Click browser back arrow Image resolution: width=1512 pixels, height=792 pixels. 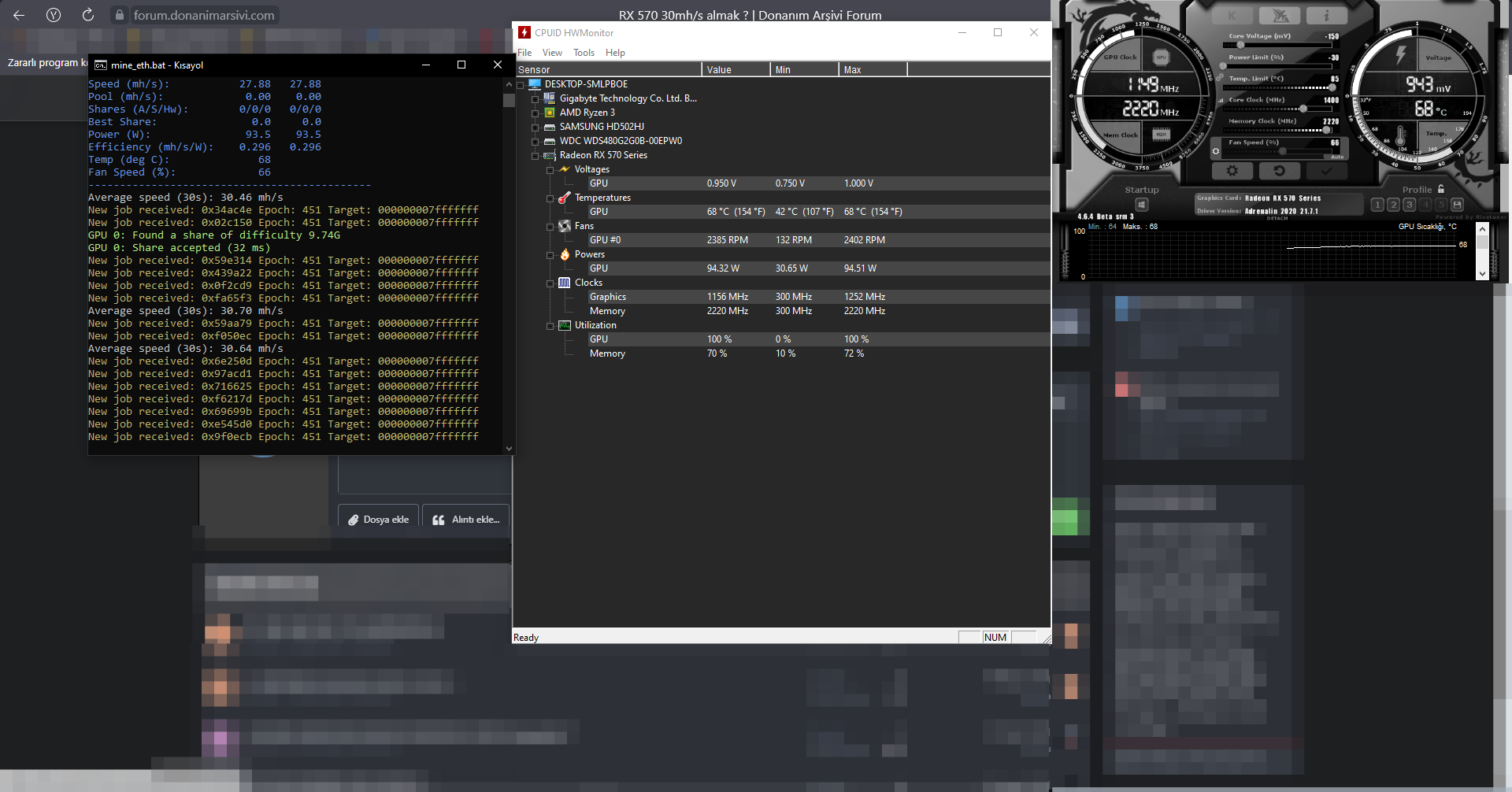(x=19, y=15)
